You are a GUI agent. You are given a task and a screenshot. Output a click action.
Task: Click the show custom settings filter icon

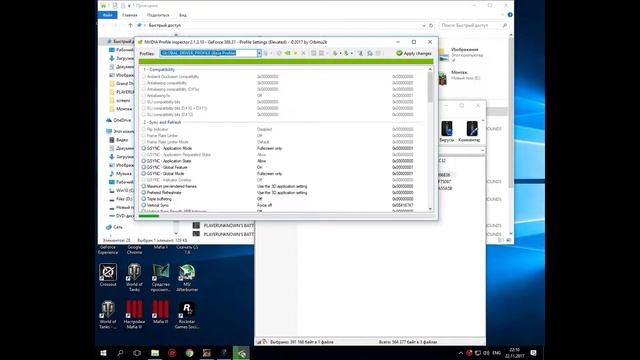point(360,53)
